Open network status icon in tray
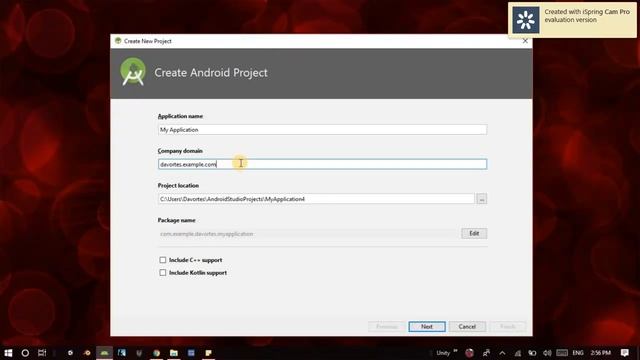 point(518,353)
